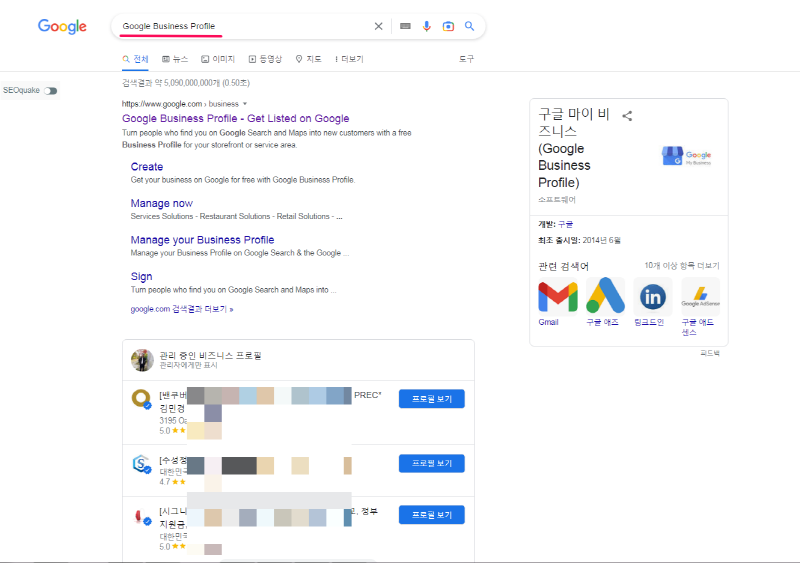Click 프로필 보기 for the third business
Image resolution: width=800 pixels, height=563 pixels.
tap(432, 515)
